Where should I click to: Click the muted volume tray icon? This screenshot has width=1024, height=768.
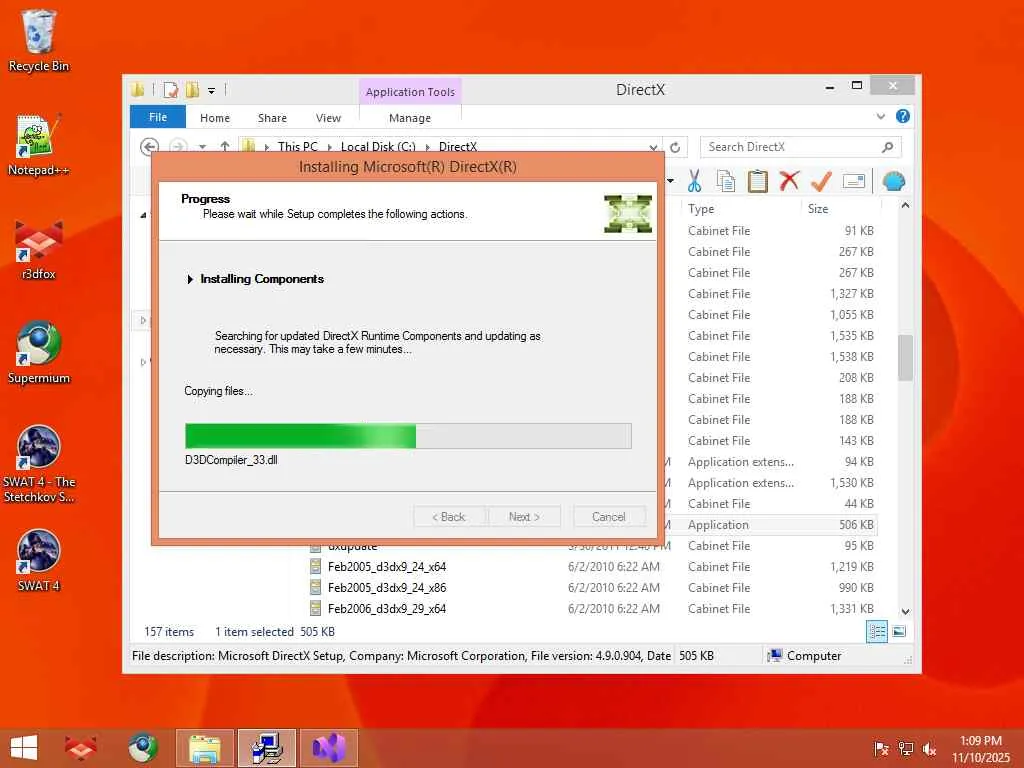coord(929,749)
